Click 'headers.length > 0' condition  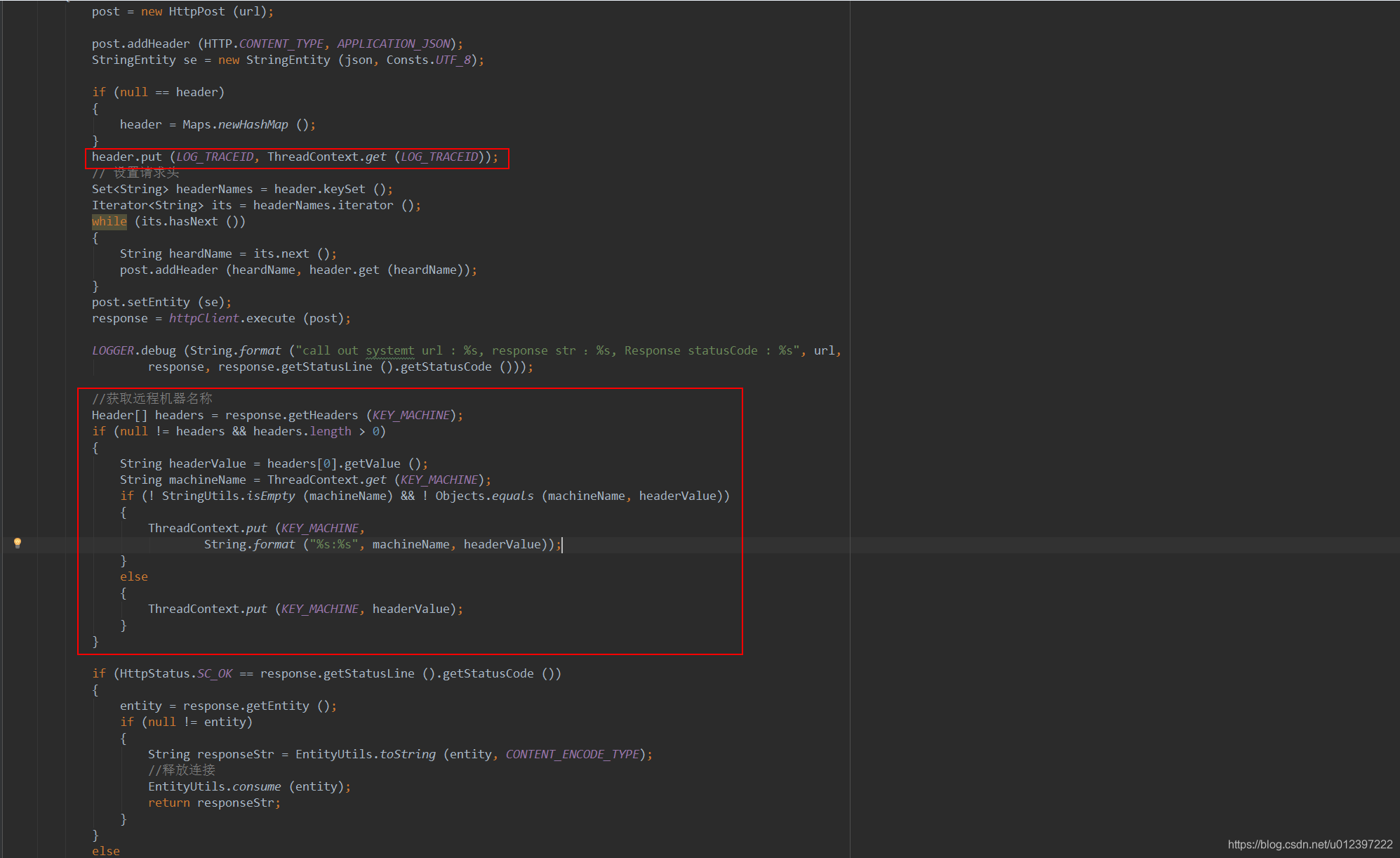point(316,431)
